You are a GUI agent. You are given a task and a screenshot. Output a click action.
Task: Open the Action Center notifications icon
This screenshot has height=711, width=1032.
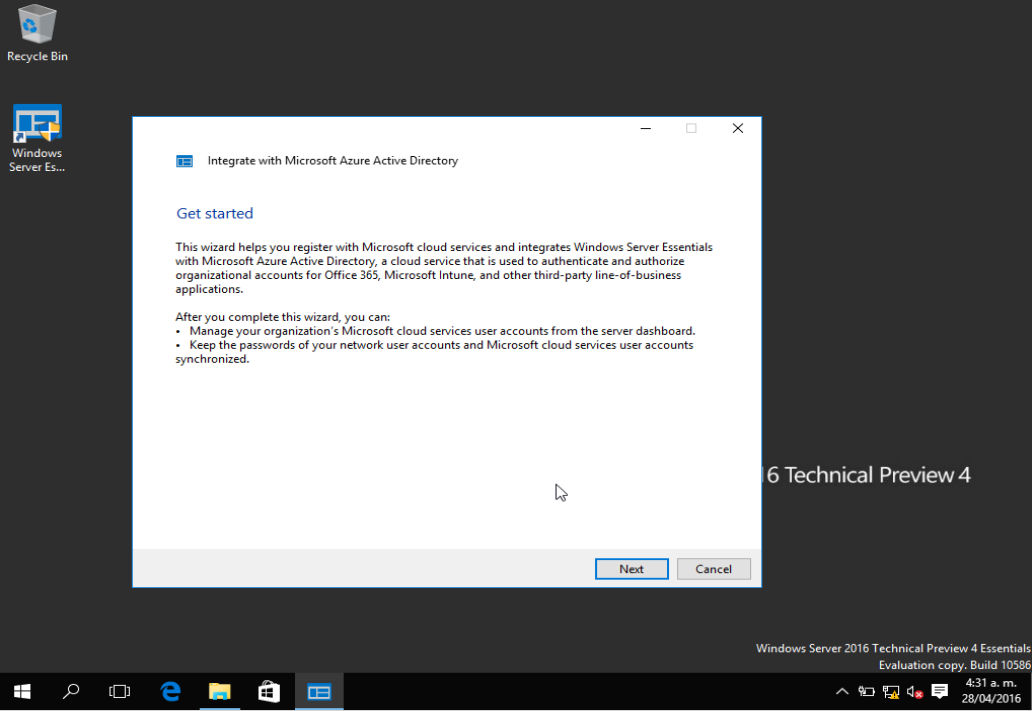tap(940, 691)
